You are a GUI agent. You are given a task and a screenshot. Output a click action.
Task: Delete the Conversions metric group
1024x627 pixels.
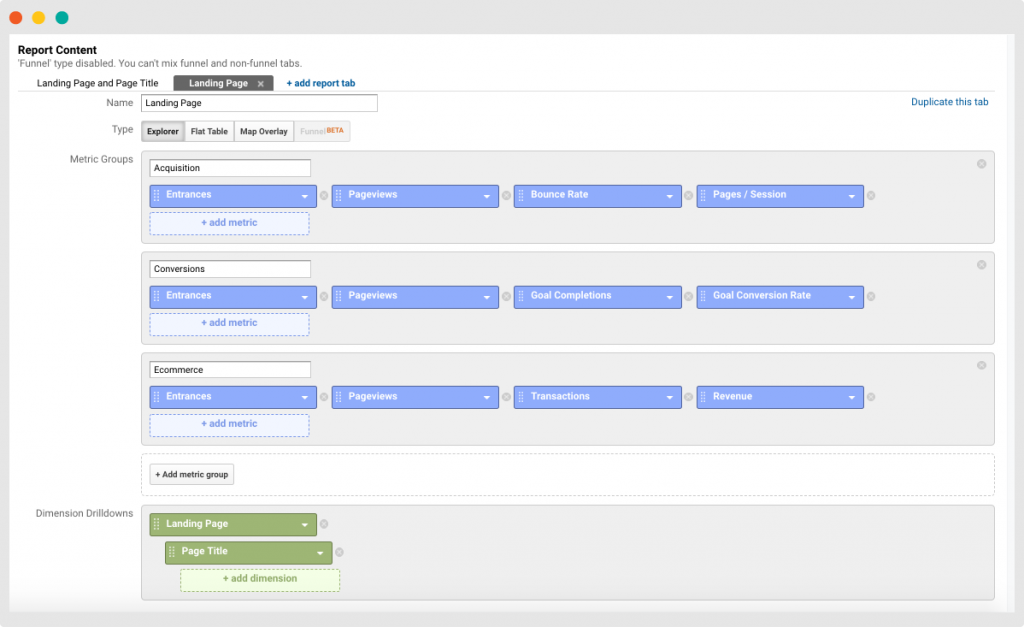tap(981, 265)
